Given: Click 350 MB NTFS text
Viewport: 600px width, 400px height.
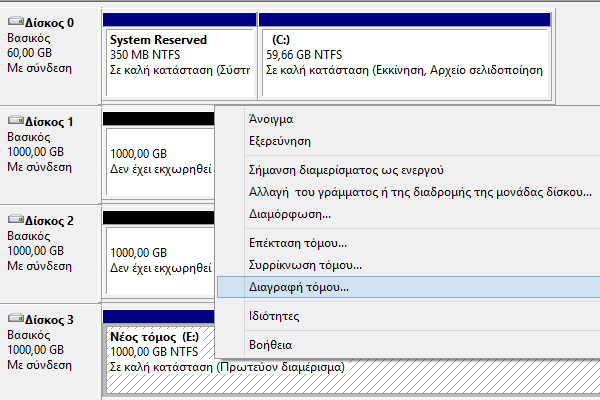Looking at the screenshot, I should coord(145,55).
